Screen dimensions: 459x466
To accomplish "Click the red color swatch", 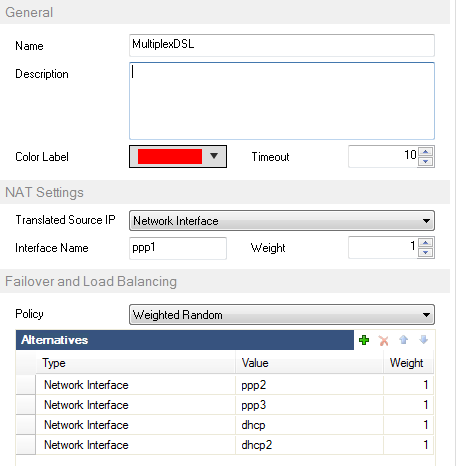I will (x=170, y=156).
